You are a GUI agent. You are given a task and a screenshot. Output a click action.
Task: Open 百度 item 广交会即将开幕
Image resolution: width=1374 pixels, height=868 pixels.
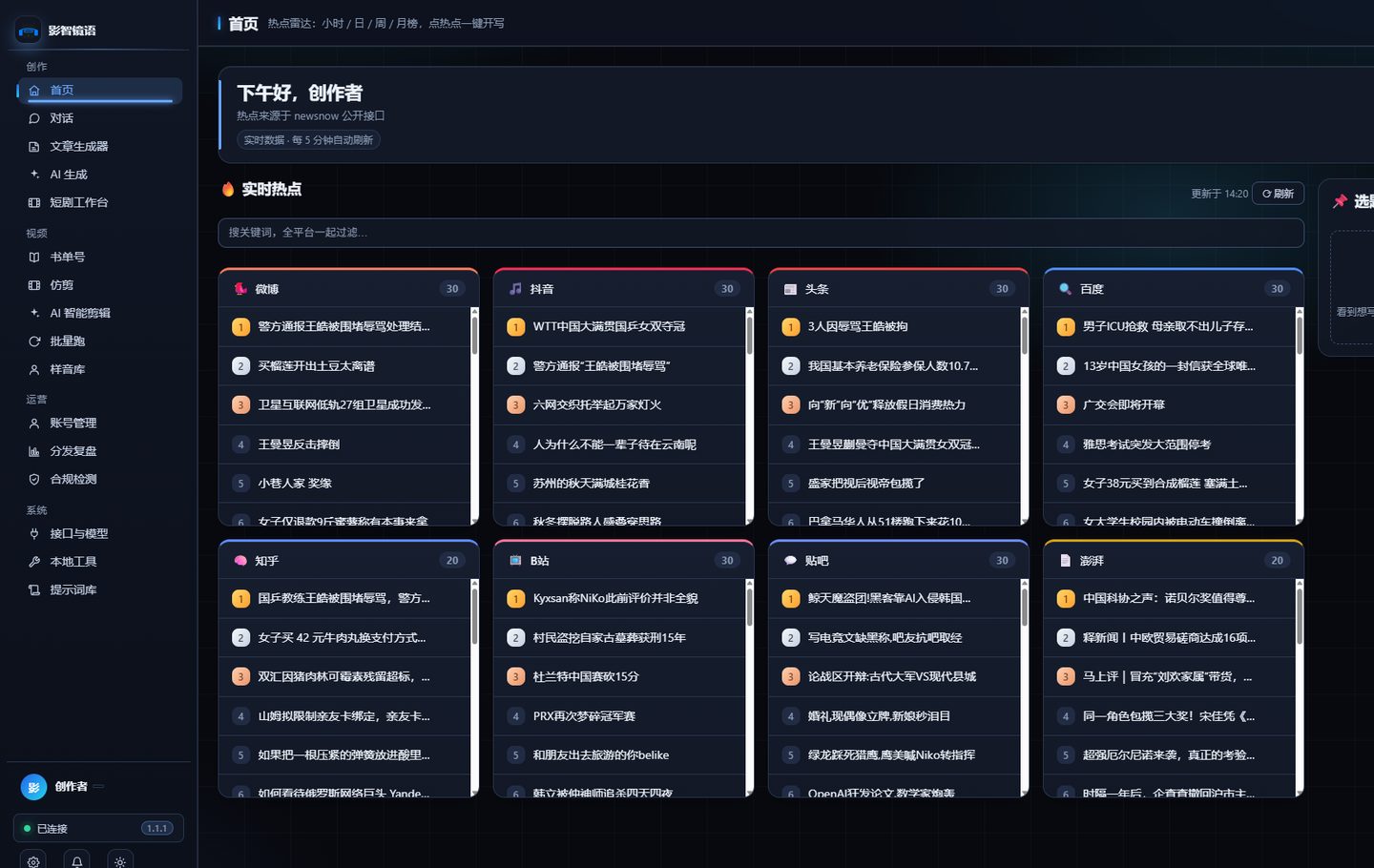click(1169, 404)
